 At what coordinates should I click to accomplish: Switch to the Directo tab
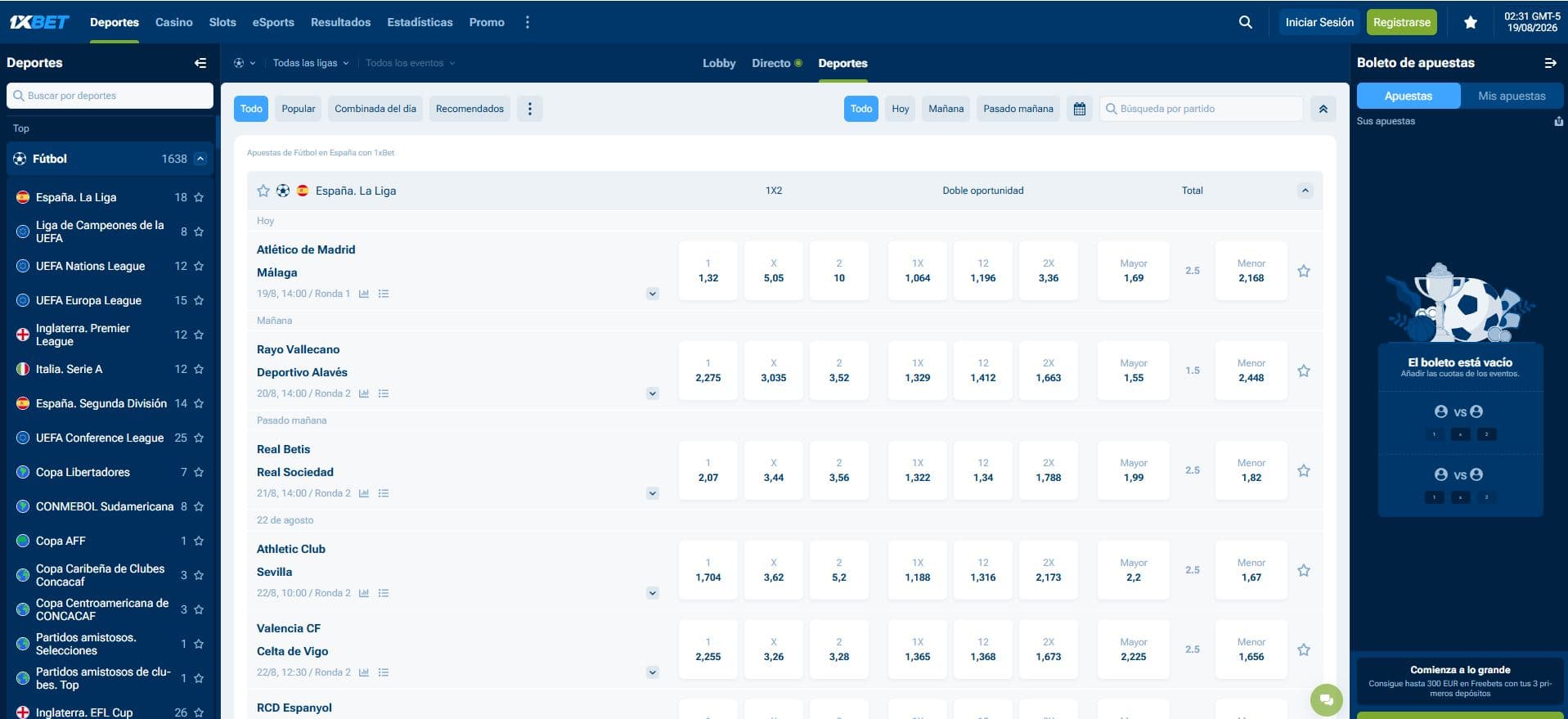pyautogui.click(x=776, y=63)
